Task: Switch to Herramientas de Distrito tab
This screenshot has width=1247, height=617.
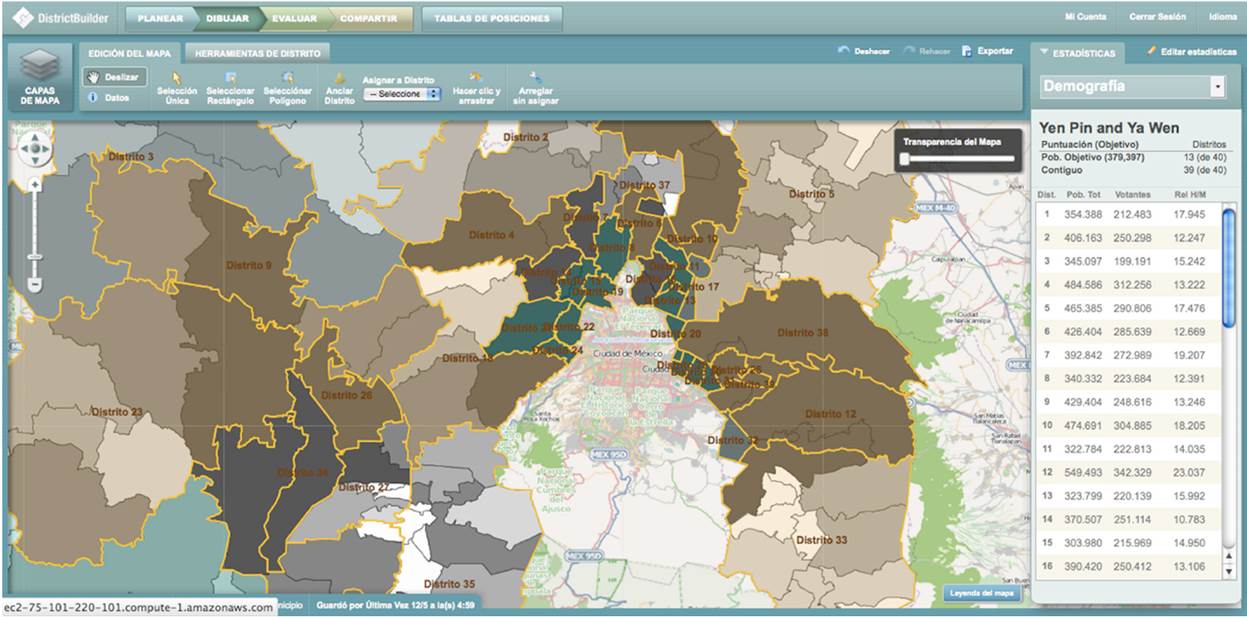Action: pos(257,53)
